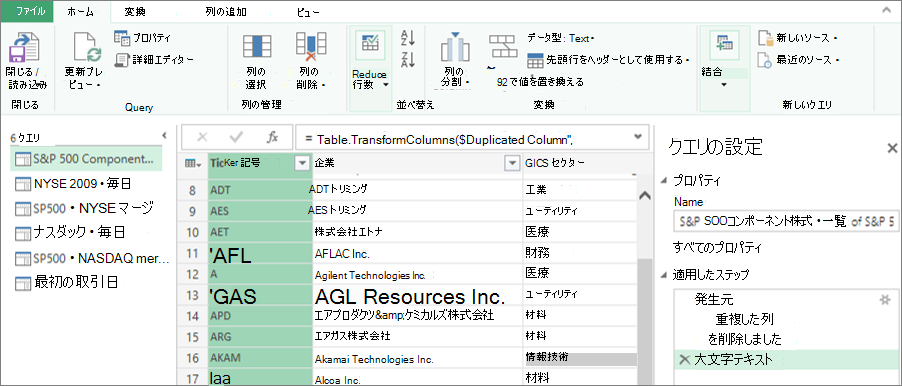Click the AFLAC Inc. cell

click(x=418, y=253)
